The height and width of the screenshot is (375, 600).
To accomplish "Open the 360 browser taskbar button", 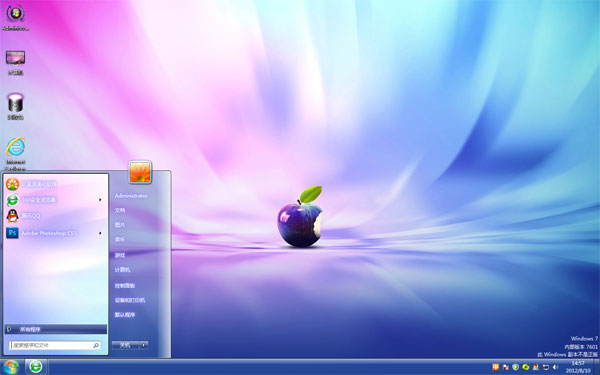I will point(36,367).
